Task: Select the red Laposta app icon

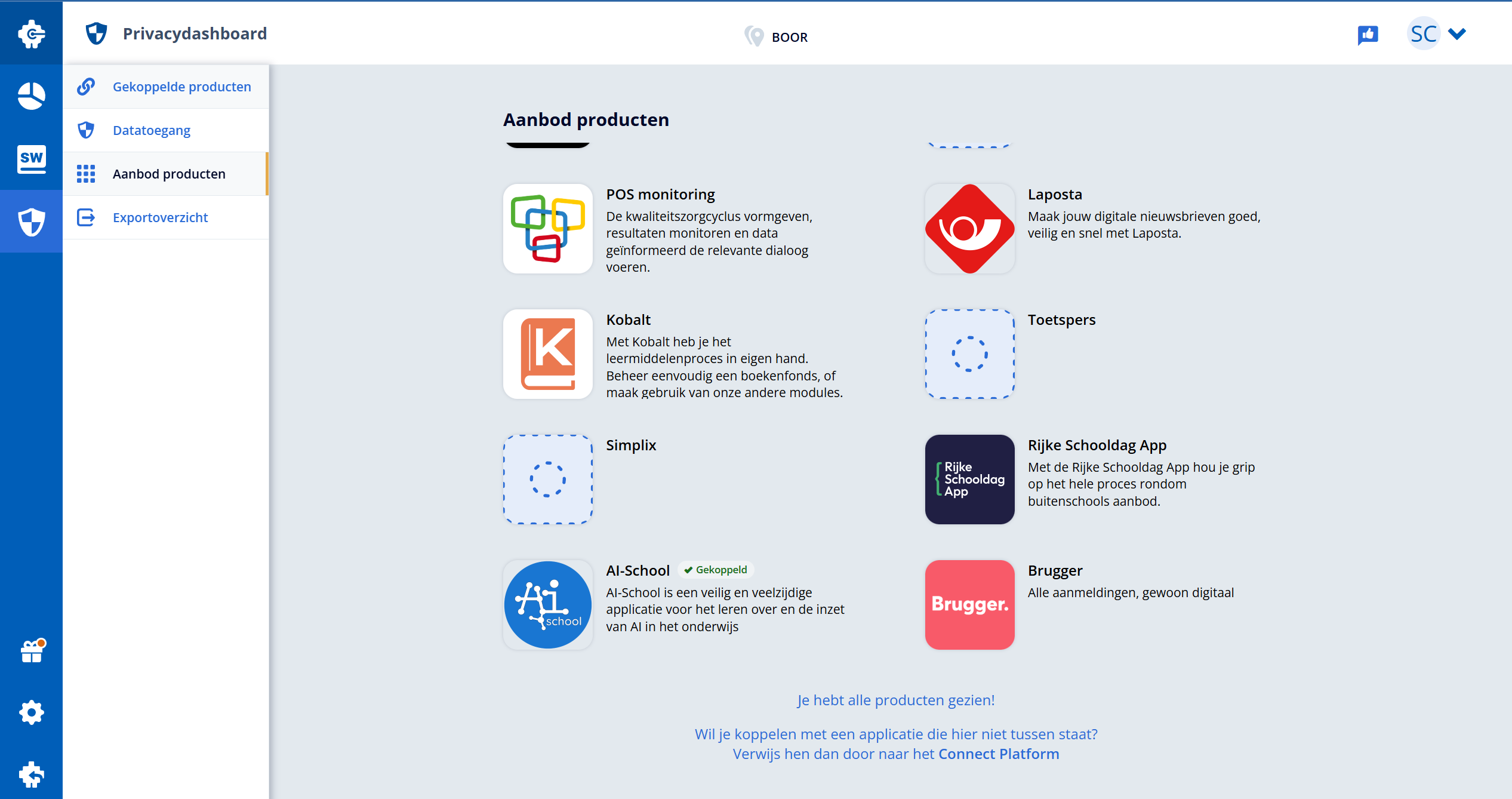Action: click(969, 229)
